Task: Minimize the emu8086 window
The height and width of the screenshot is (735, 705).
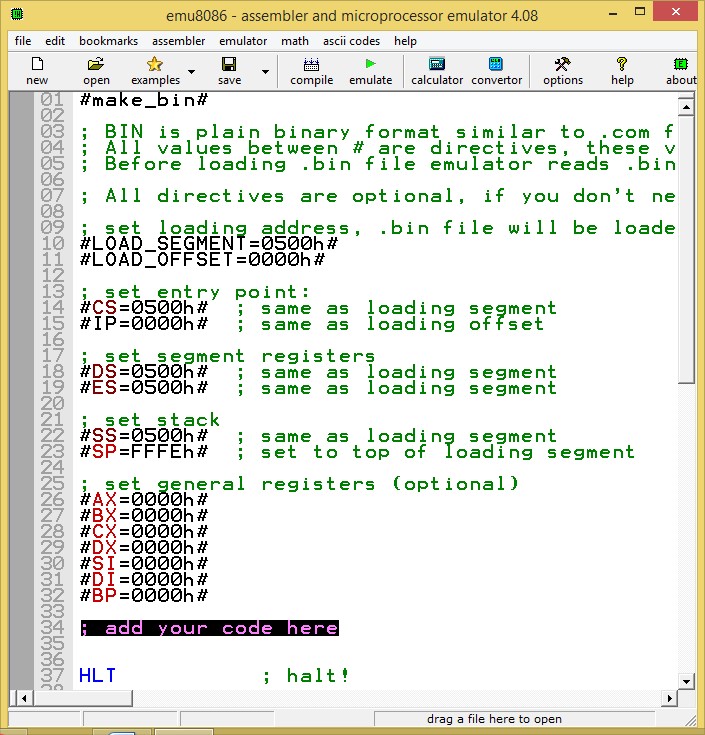Action: click(613, 13)
